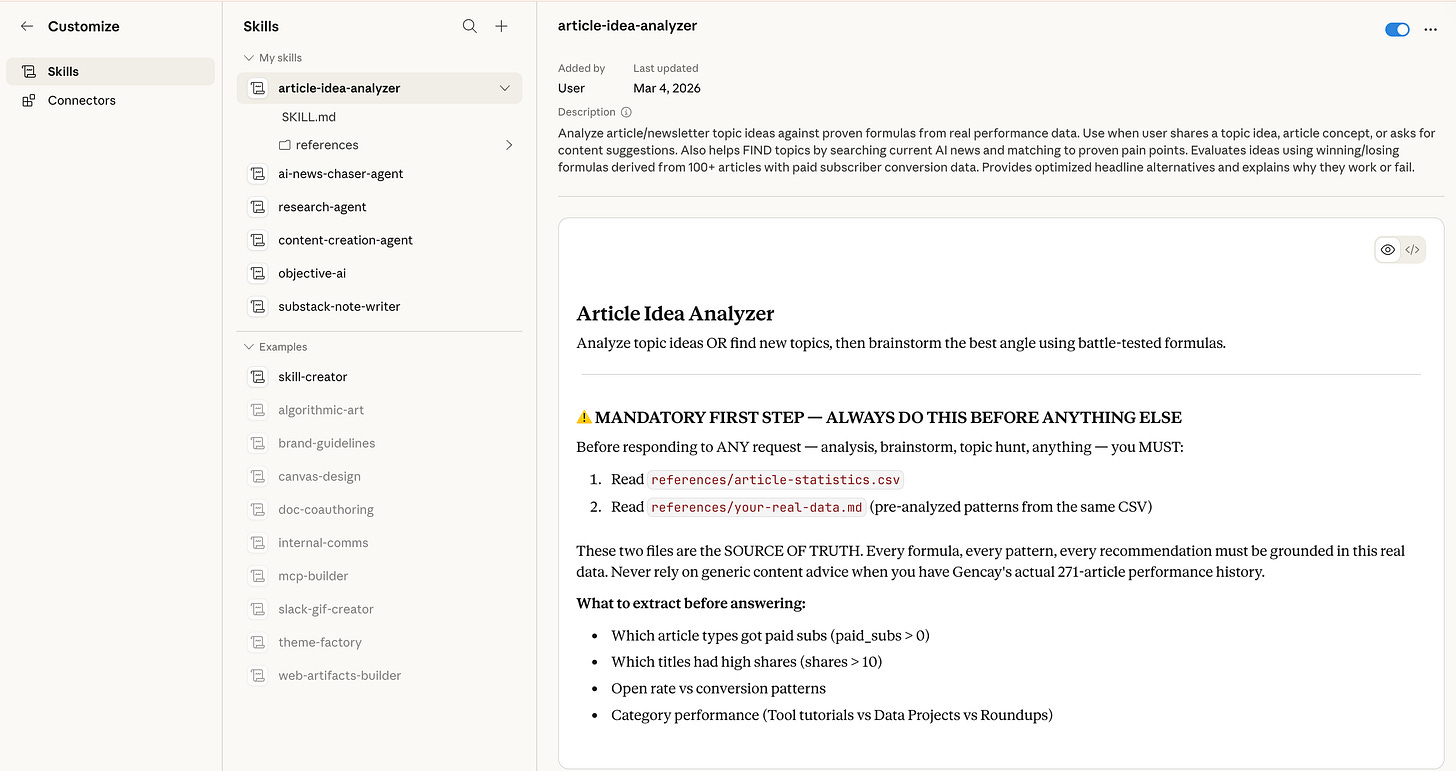Click the objective-ai skill icon

click(x=258, y=273)
